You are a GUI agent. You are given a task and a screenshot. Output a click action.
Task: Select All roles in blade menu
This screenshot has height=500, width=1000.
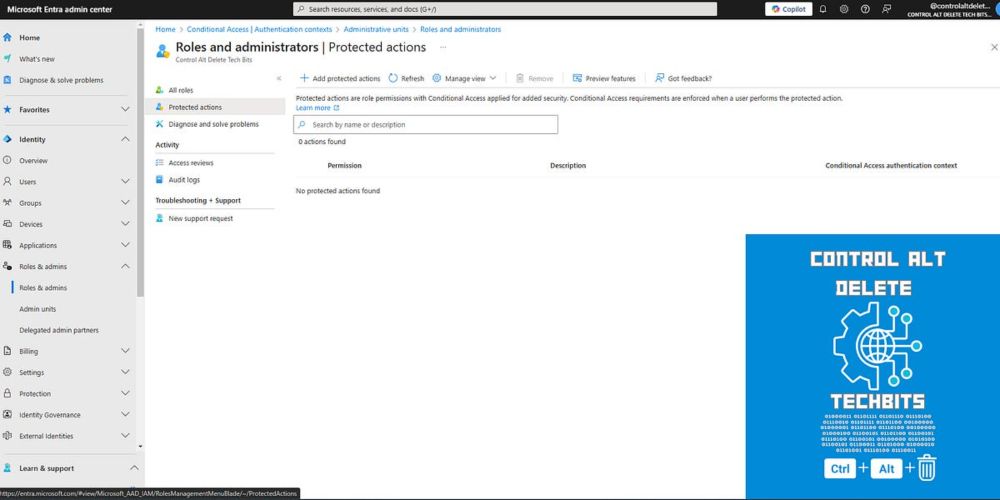[180, 91]
